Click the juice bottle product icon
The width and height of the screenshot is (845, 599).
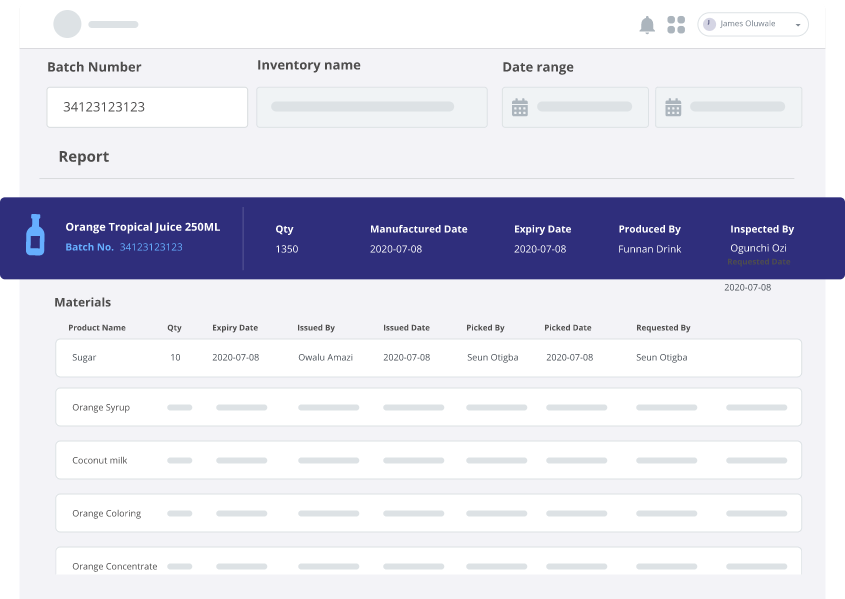[x=35, y=235]
